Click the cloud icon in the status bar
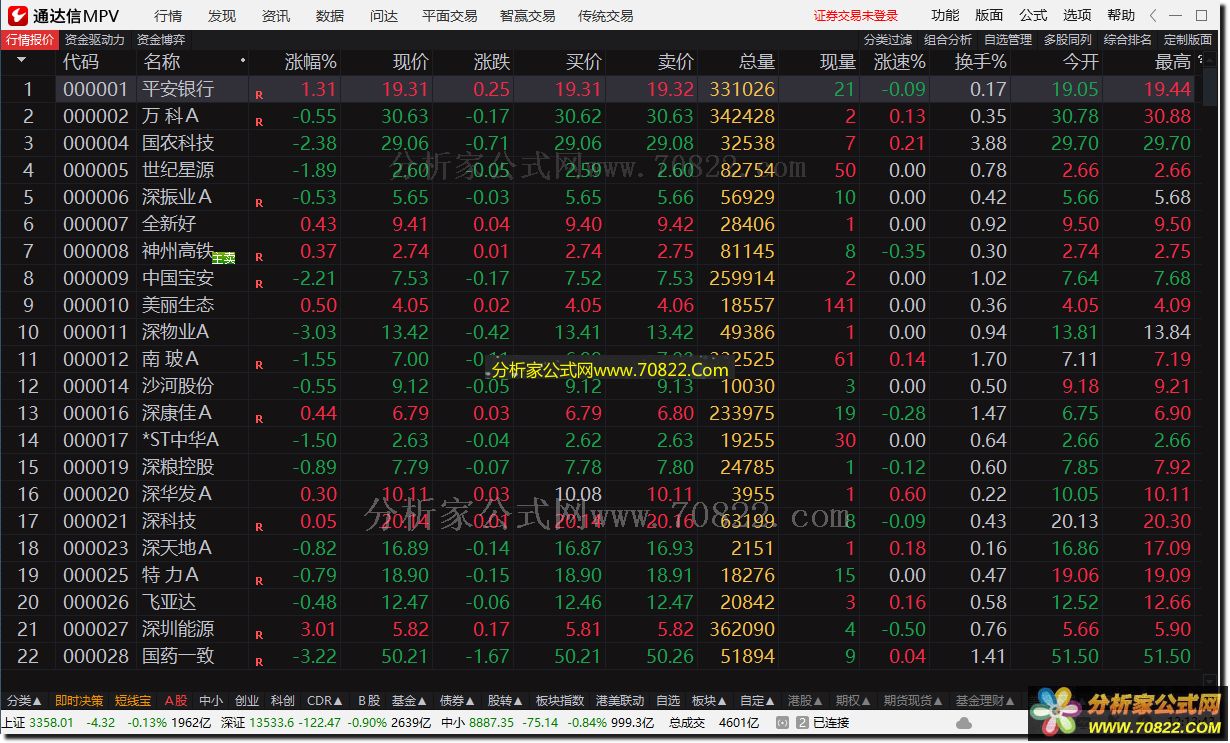The image size is (1230, 743). (x=964, y=723)
